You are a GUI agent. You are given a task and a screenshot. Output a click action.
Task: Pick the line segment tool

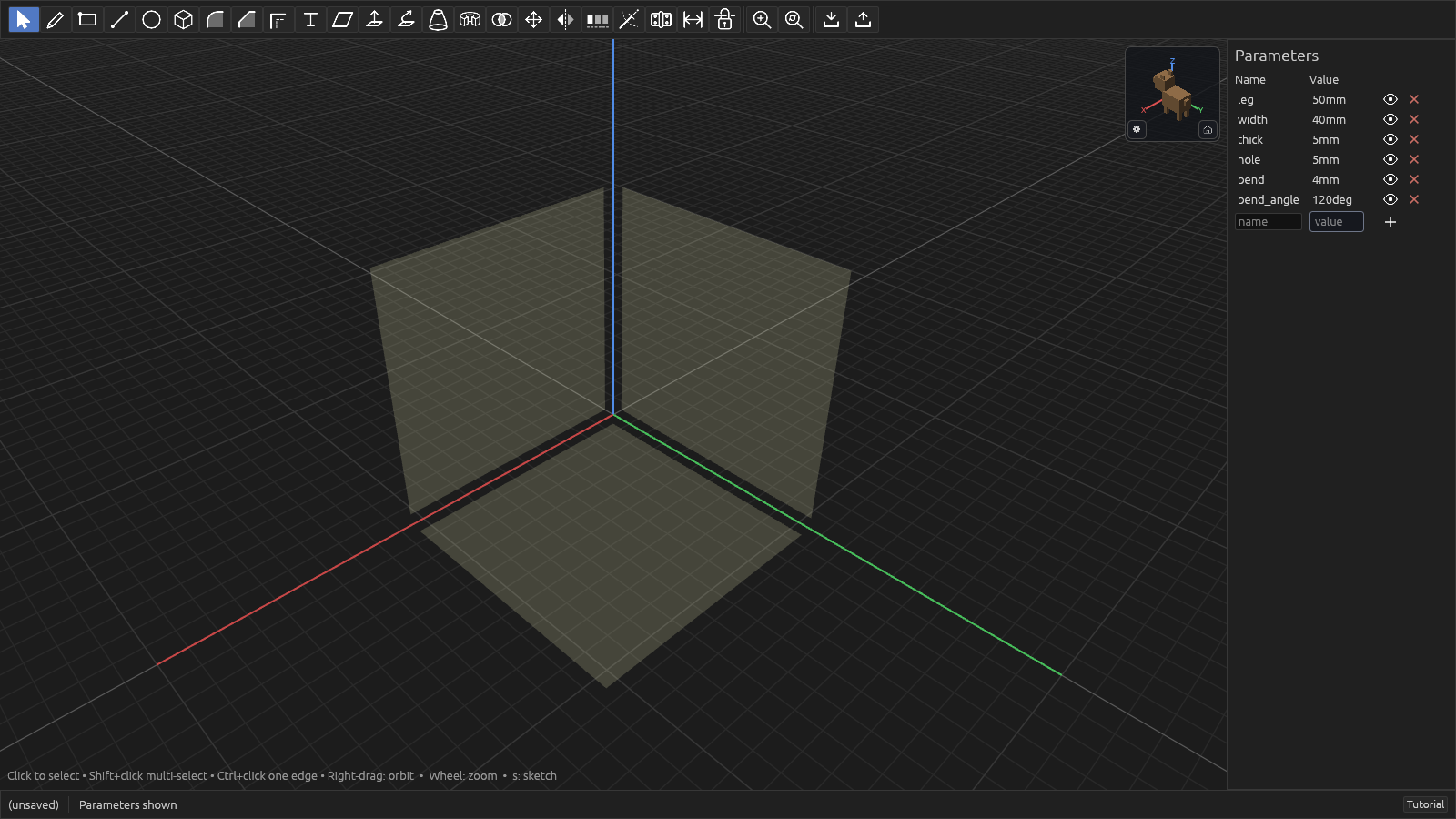tap(119, 19)
